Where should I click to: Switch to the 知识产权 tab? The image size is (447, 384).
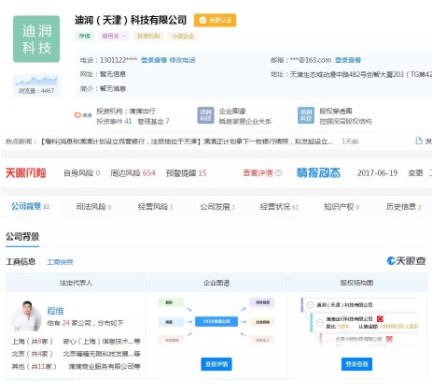tap(341, 207)
